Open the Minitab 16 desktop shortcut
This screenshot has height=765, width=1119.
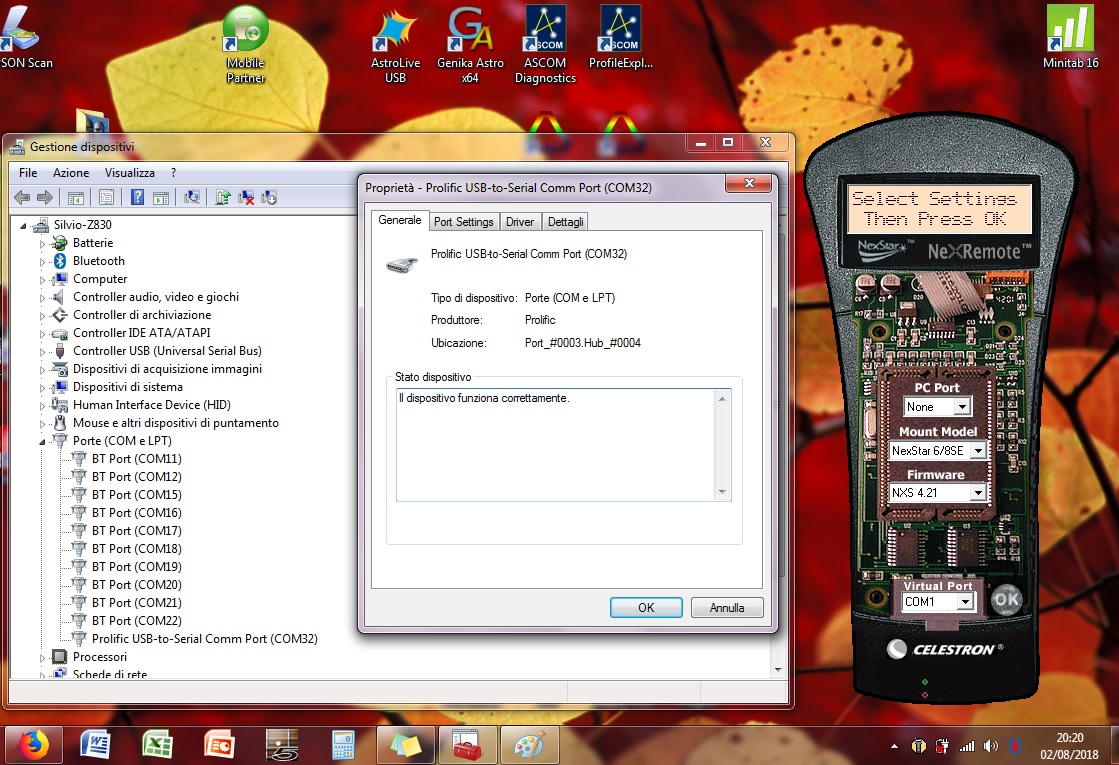[x=1070, y=37]
